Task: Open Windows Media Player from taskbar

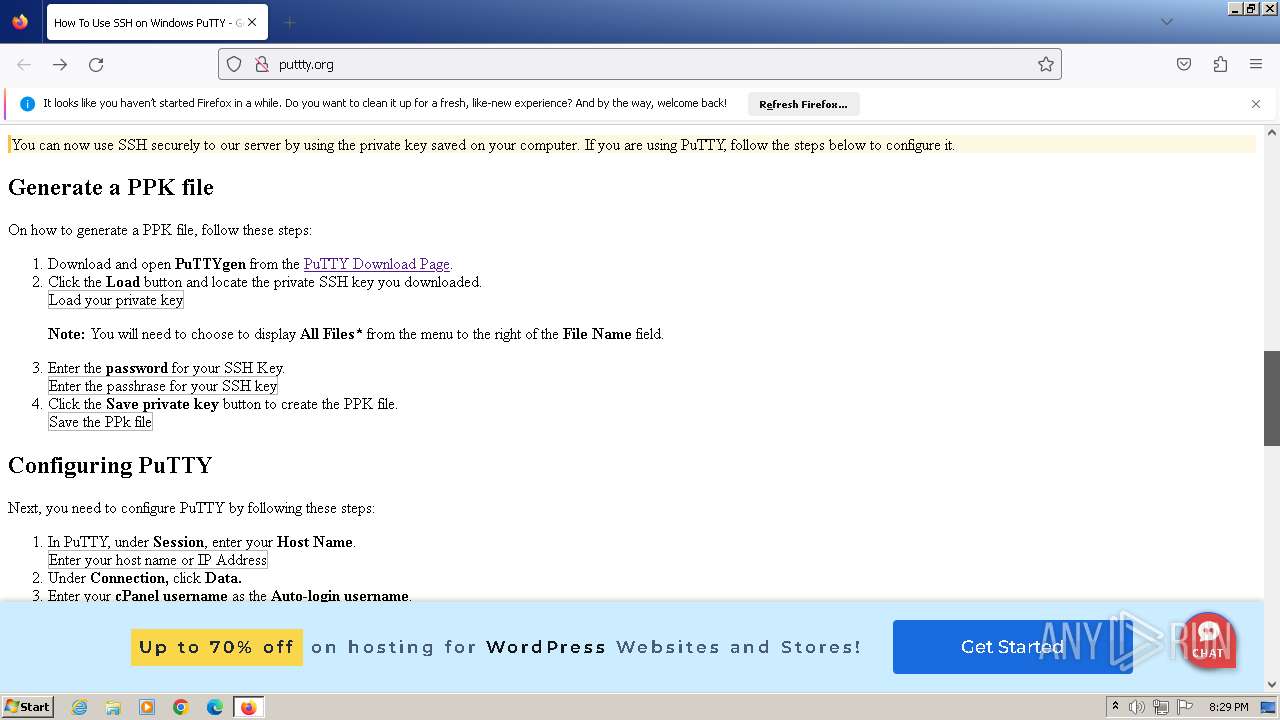Action: pyautogui.click(x=147, y=707)
